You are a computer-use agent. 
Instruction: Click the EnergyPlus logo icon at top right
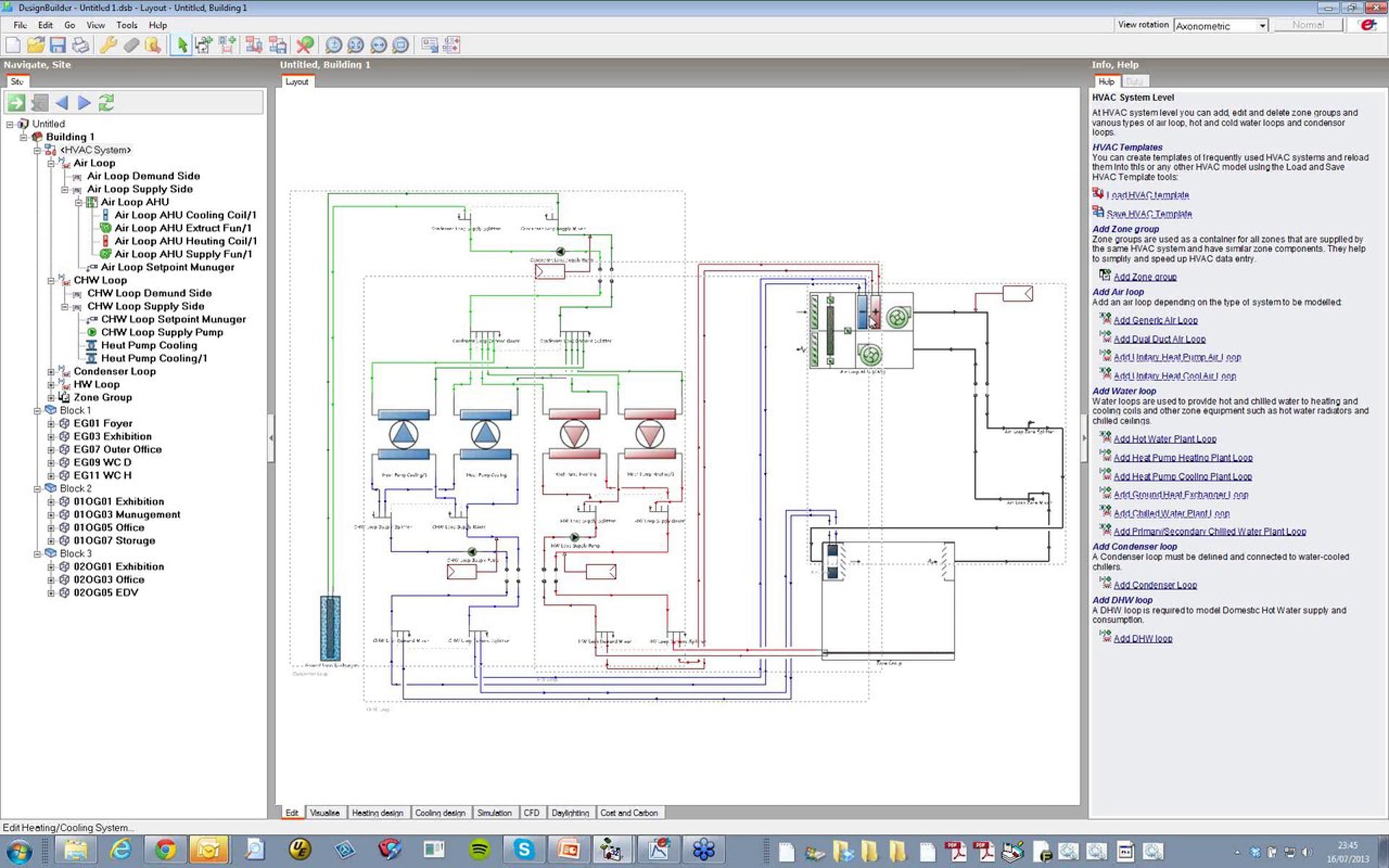1369,25
